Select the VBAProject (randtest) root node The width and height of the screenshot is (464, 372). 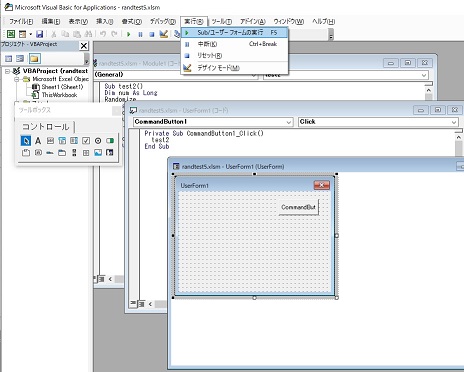coord(55,71)
